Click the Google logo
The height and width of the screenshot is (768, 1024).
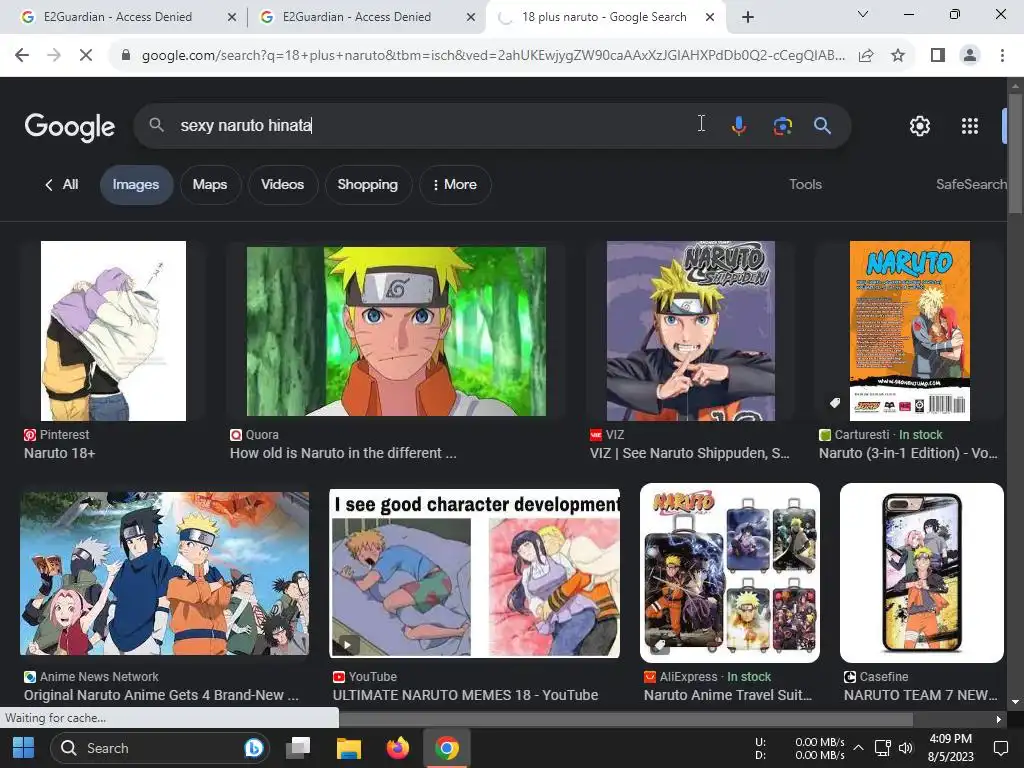coord(70,126)
